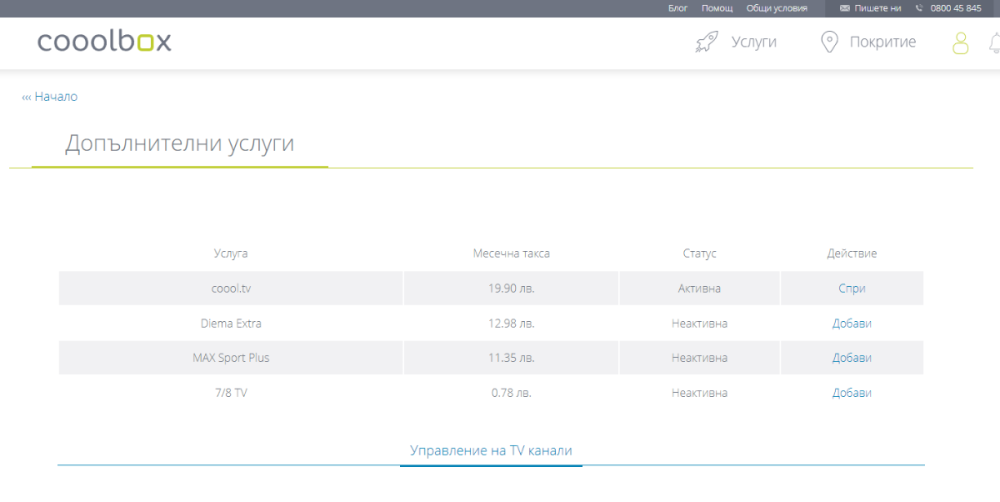Go to homepage via cooolbox logo

click(x=104, y=42)
